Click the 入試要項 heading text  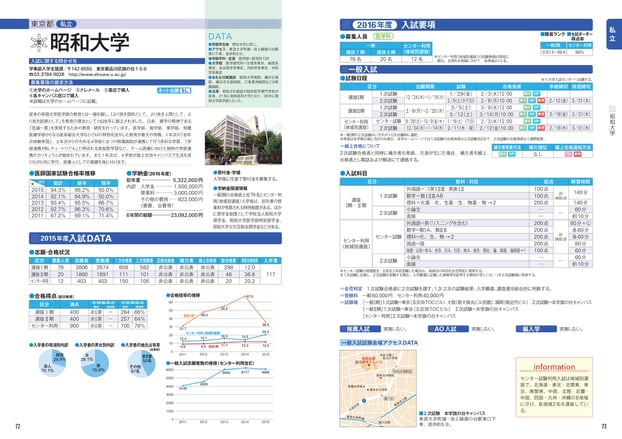pyautogui.click(x=418, y=25)
